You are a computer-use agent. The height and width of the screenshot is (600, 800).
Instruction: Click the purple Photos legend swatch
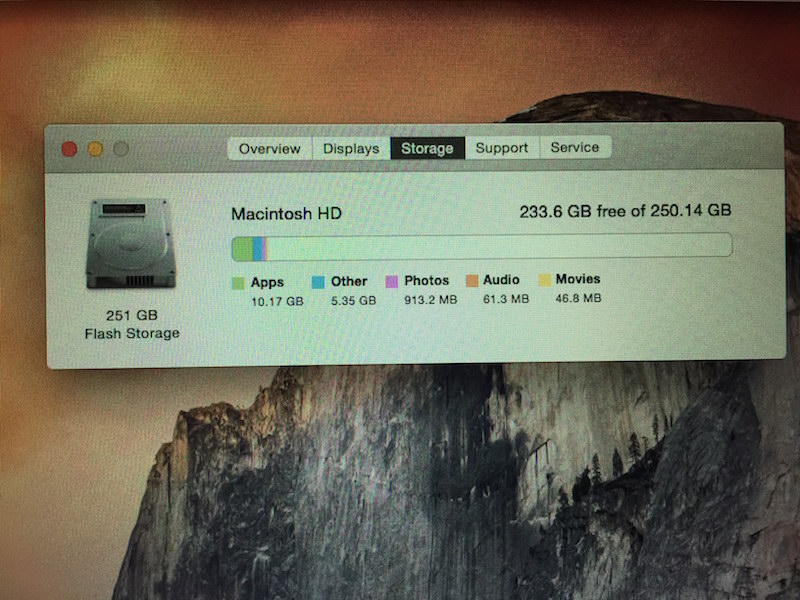pos(391,282)
